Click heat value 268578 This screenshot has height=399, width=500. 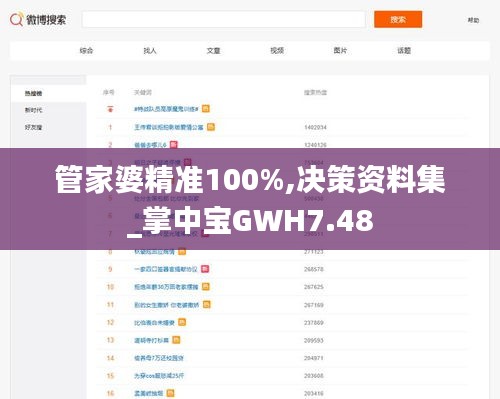coord(314,269)
